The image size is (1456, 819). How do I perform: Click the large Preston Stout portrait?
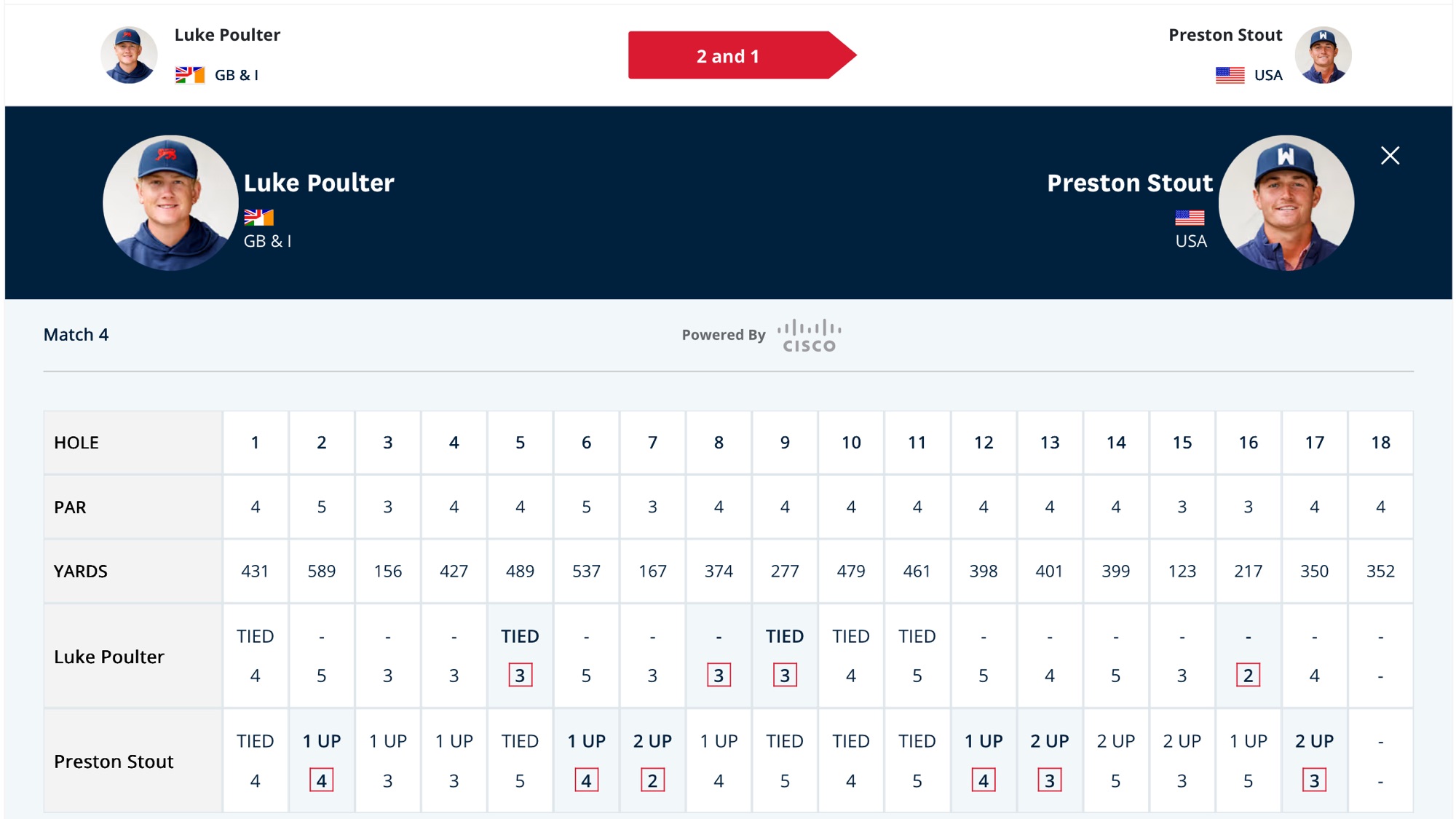coord(1286,203)
